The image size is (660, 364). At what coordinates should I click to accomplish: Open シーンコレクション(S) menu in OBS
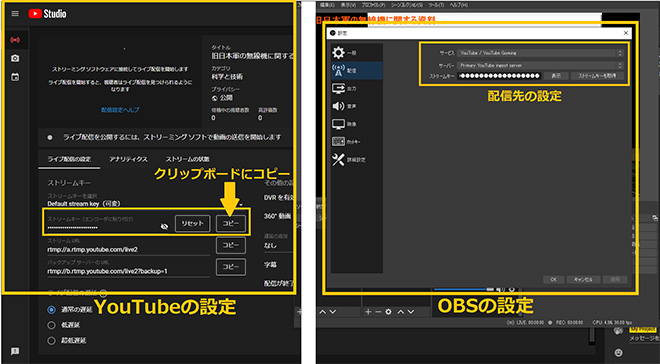(407, 5)
